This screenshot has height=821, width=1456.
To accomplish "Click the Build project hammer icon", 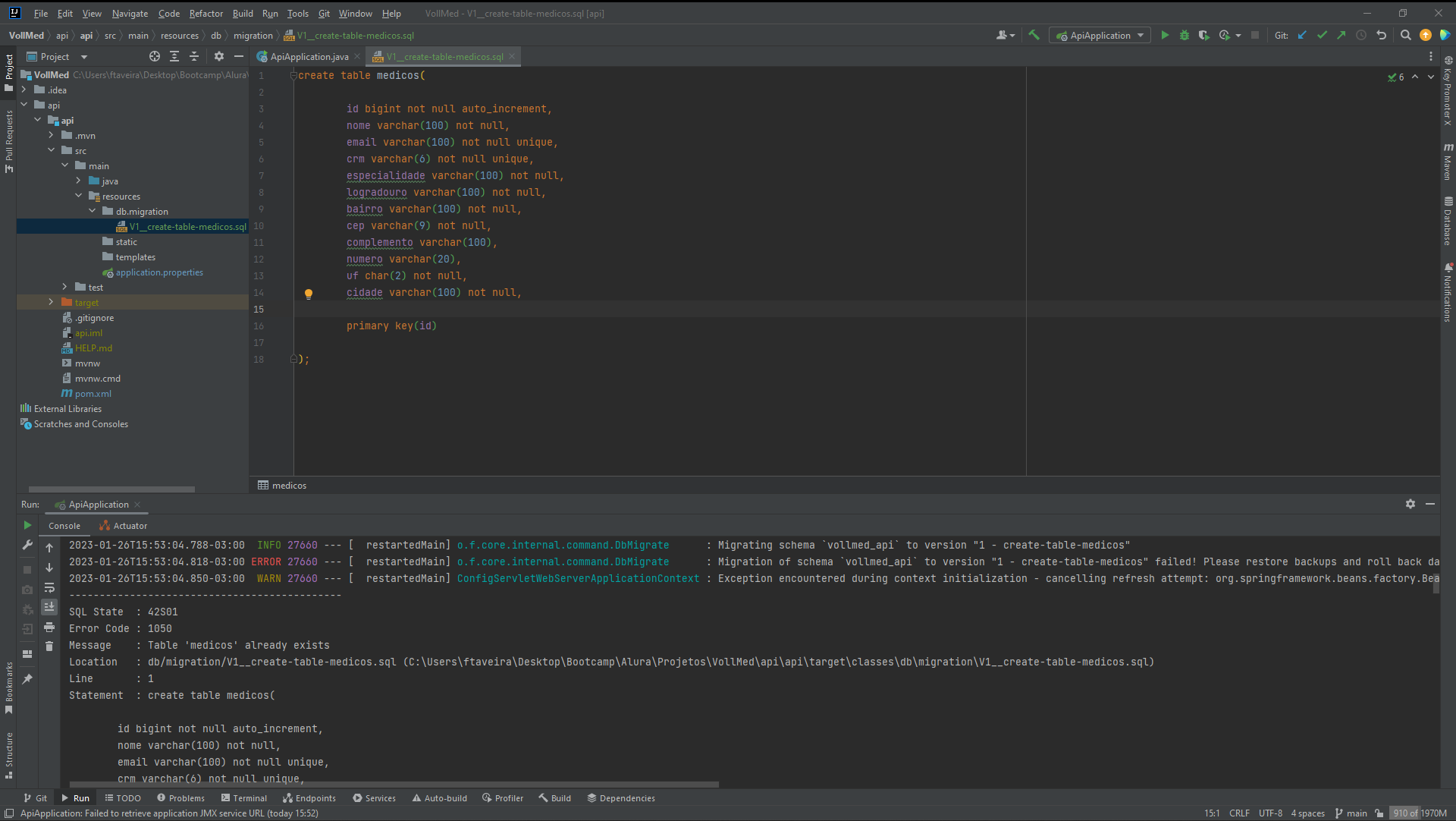I will pyautogui.click(x=1034, y=35).
